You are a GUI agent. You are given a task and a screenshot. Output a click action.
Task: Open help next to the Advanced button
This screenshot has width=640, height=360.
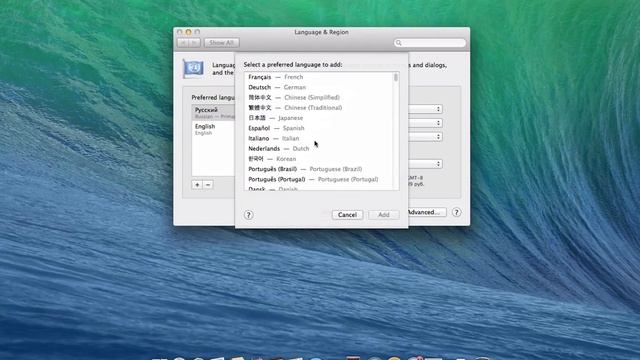pos(456,212)
